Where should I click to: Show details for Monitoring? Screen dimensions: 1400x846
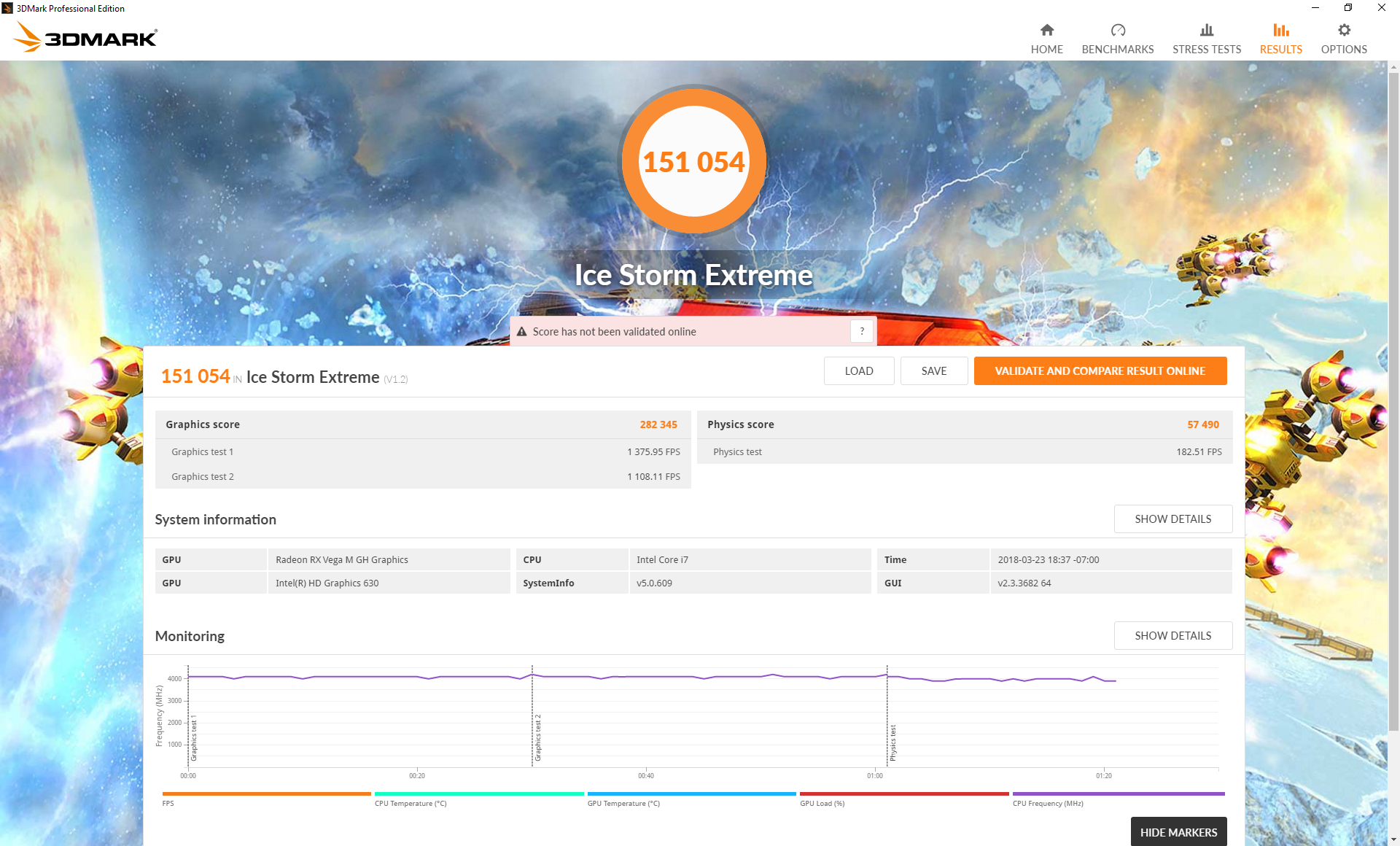pos(1173,635)
